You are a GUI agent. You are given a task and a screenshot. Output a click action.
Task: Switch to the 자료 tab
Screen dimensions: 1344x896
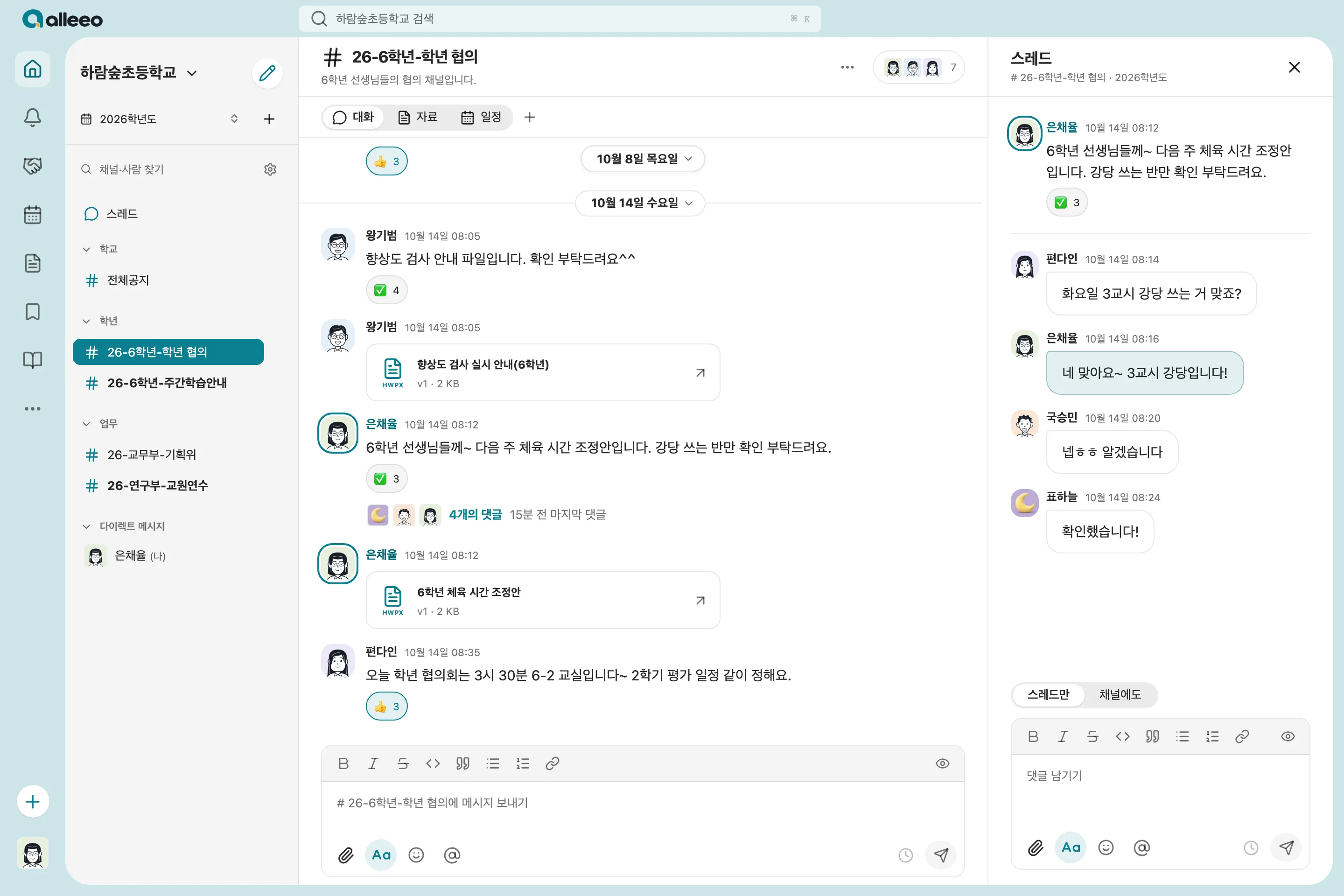tap(418, 117)
